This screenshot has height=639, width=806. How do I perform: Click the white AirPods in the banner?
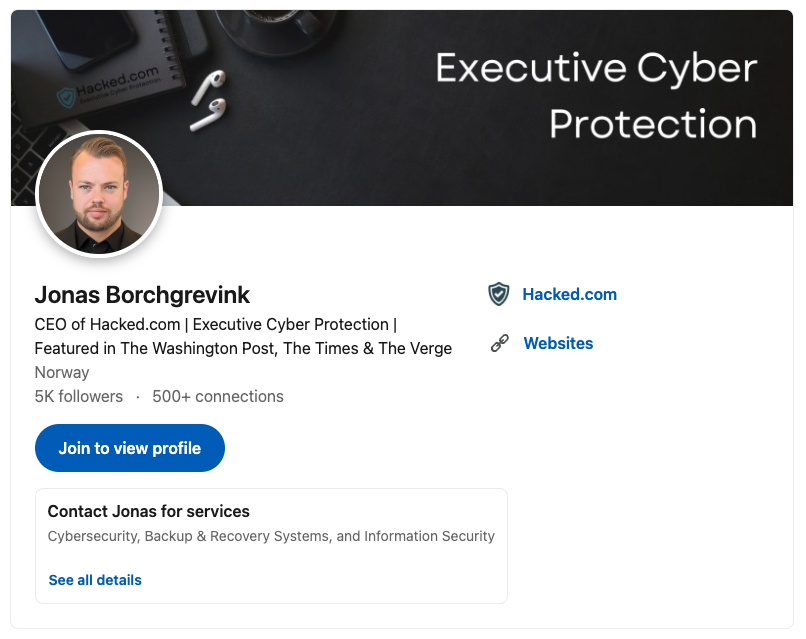pyautogui.click(x=209, y=100)
